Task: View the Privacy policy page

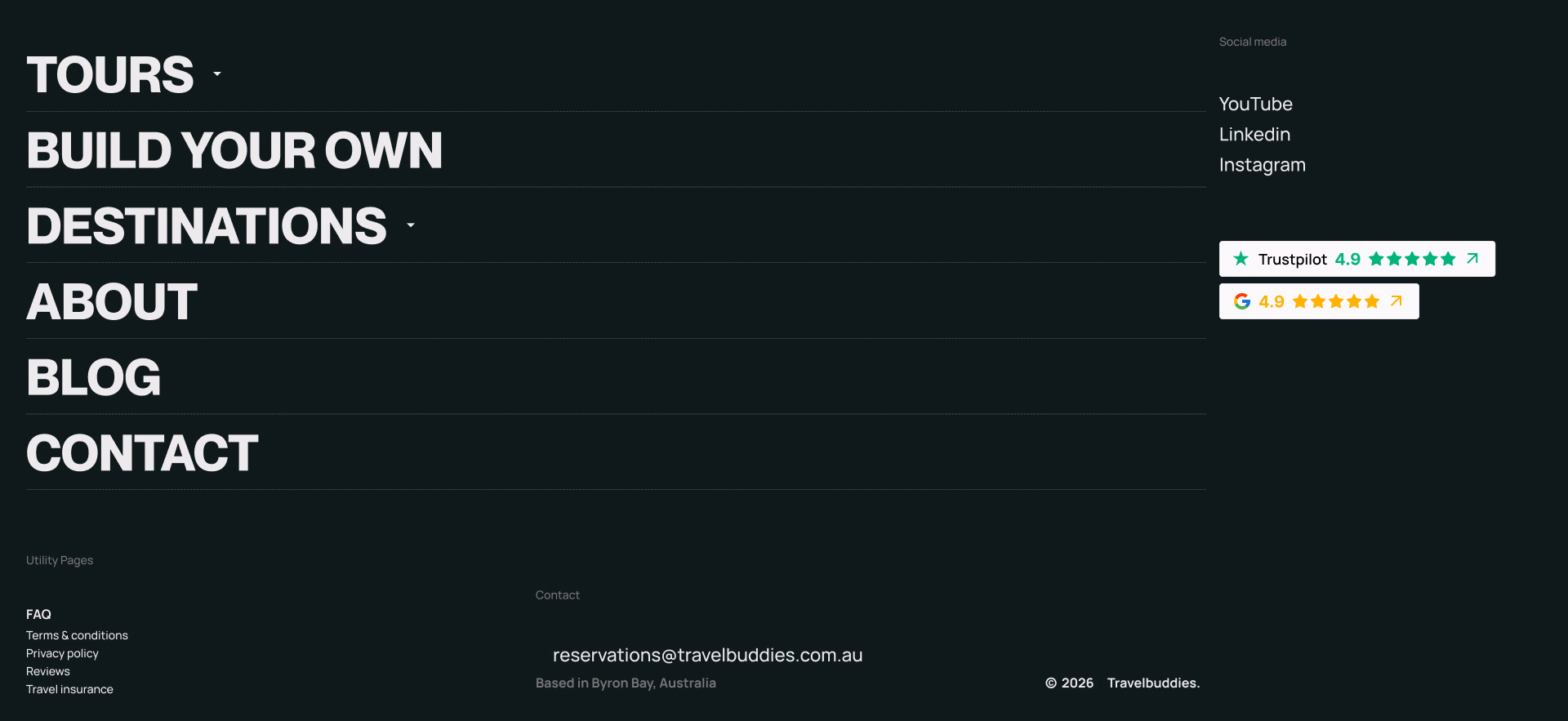Action: point(62,653)
